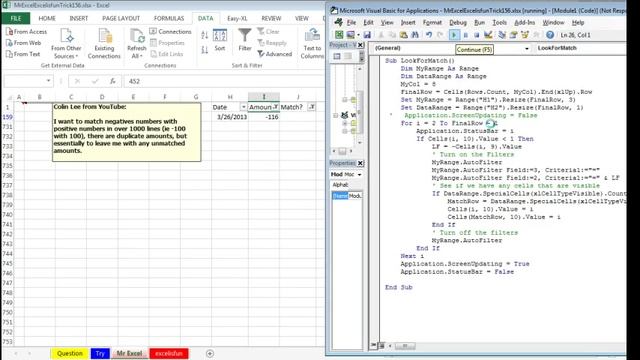Click the Insert Function fx icon
Viewport: 640px width, 360px height.
[x=113, y=81]
